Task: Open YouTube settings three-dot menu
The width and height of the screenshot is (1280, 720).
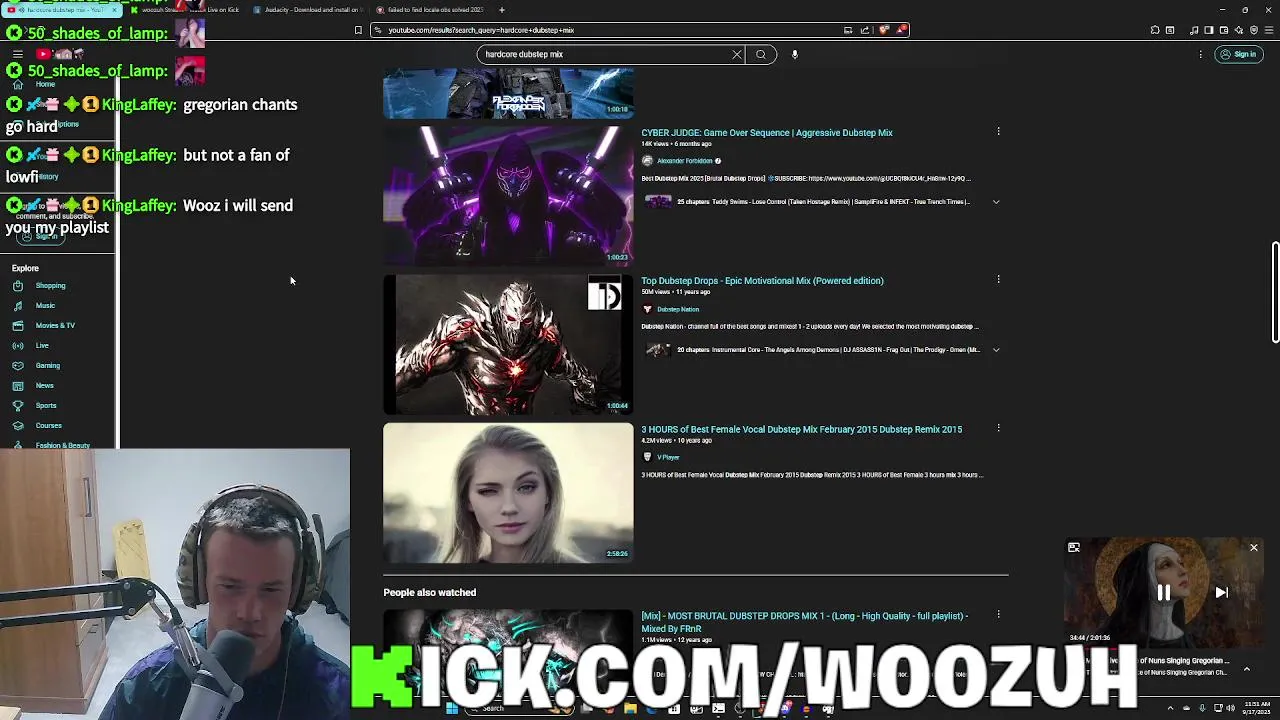Action: [x=1200, y=54]
